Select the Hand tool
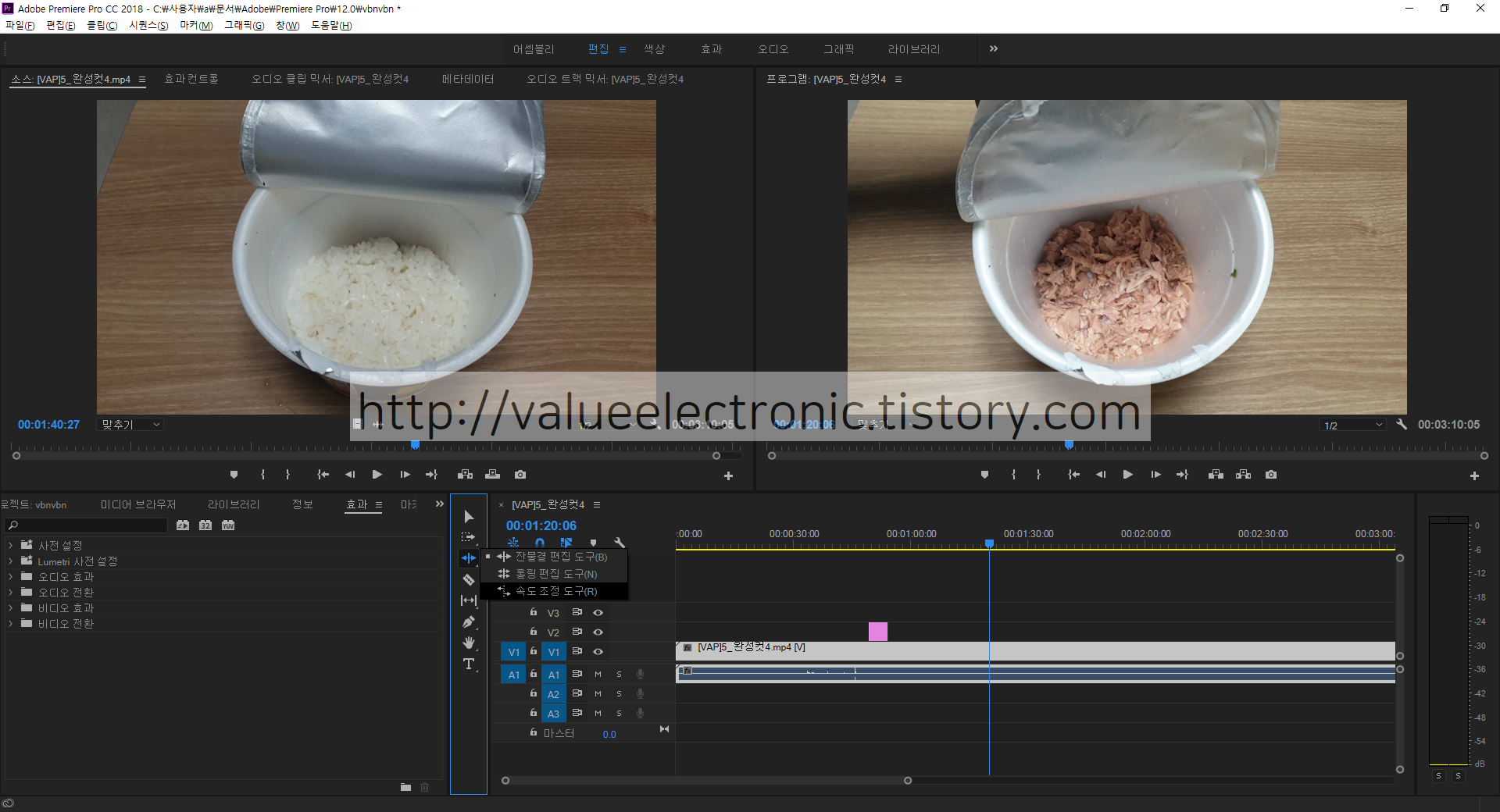 tap(469, 643)
